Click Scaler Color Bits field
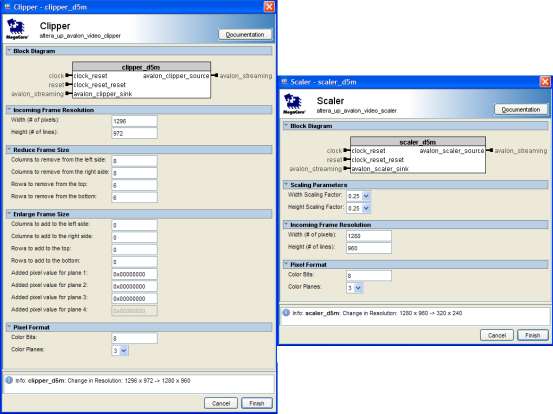 coord(369,275)
